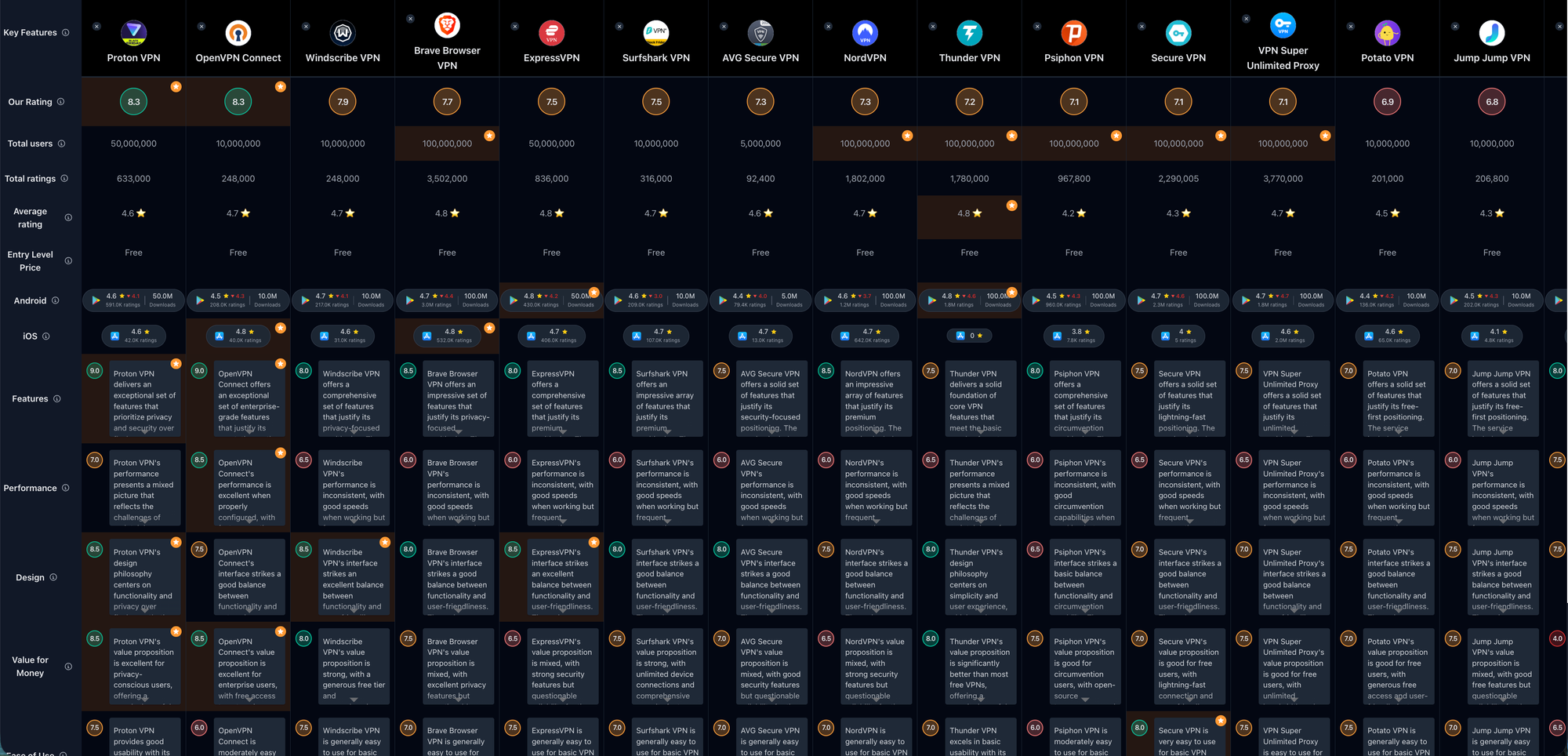Click NordVPN's 7.3 rating circle

click(x=865, y=101)
